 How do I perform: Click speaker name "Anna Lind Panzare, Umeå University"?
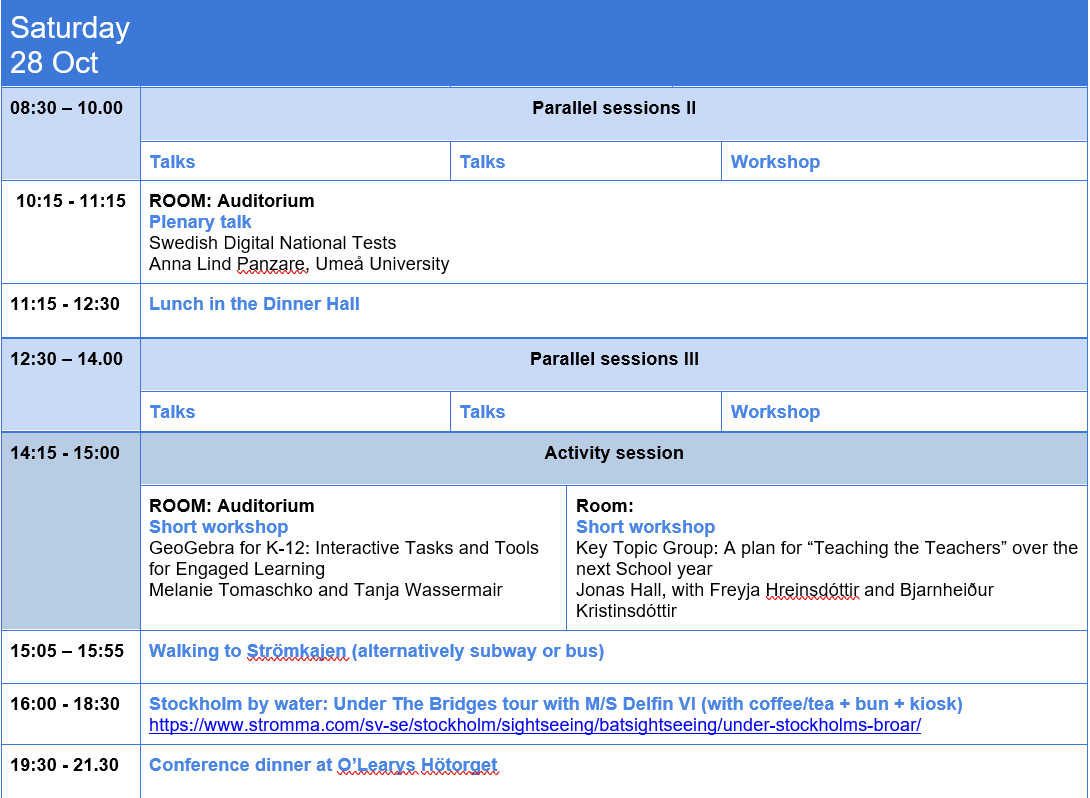(299, 264)
